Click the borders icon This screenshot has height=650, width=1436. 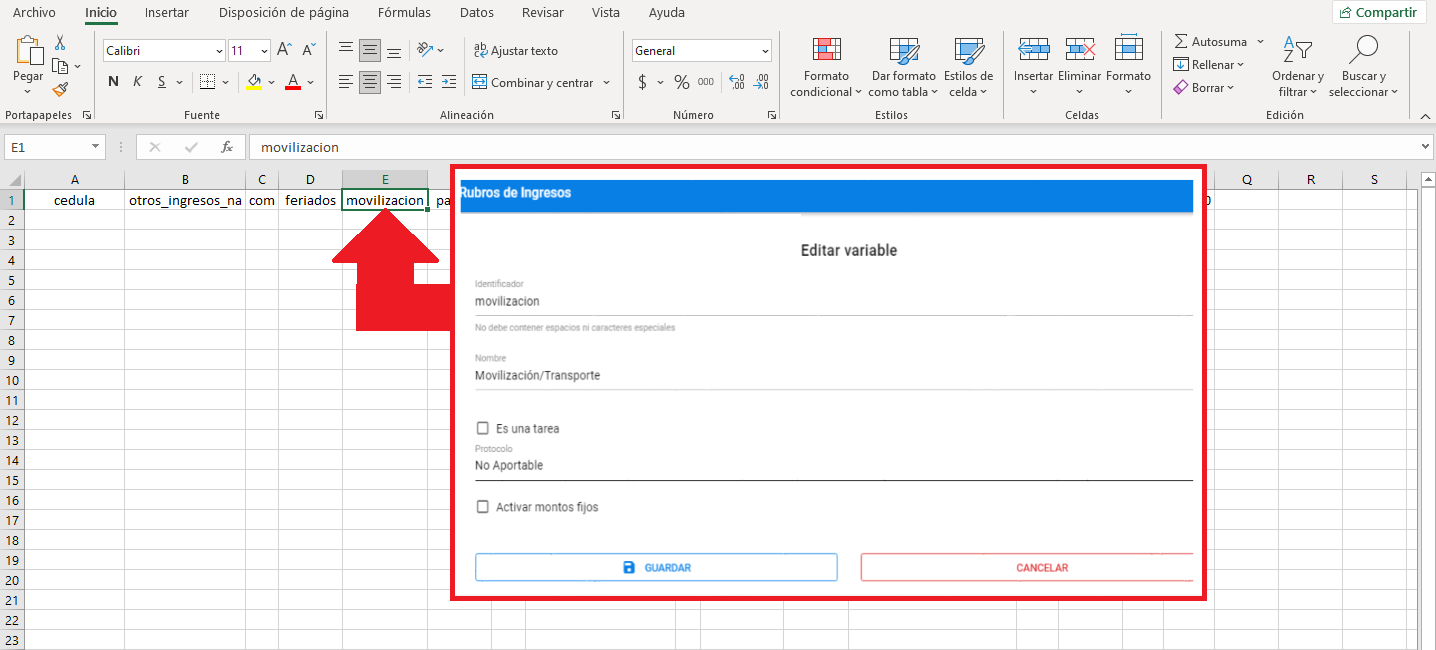pos(207,82)
